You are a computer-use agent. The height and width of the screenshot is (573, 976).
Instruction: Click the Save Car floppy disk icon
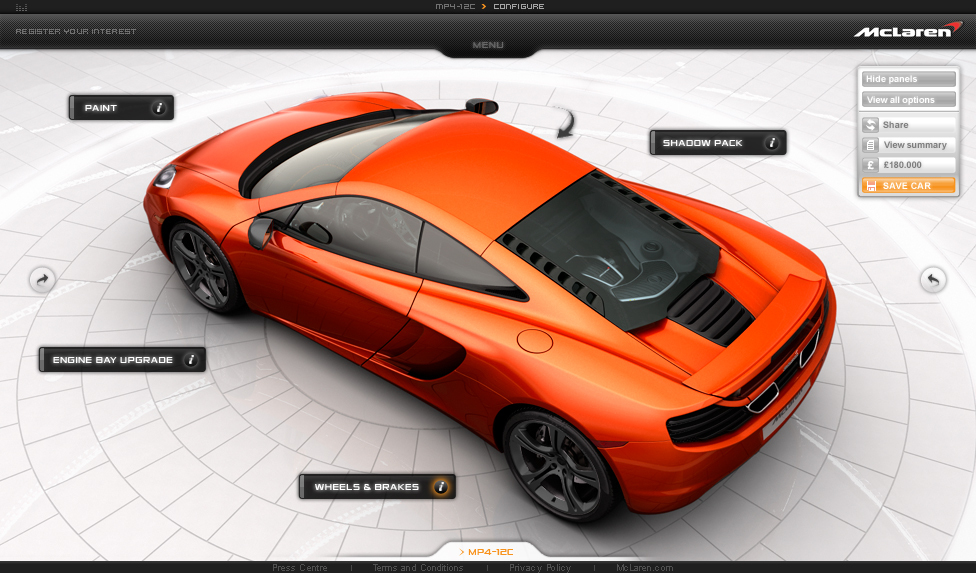[871, 185]
